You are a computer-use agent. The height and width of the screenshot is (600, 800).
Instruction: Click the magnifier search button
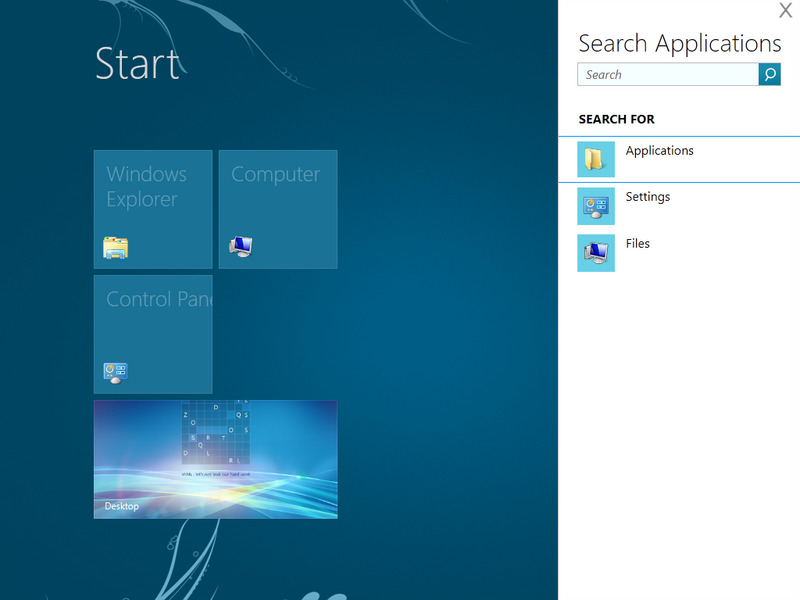[769, 74]
